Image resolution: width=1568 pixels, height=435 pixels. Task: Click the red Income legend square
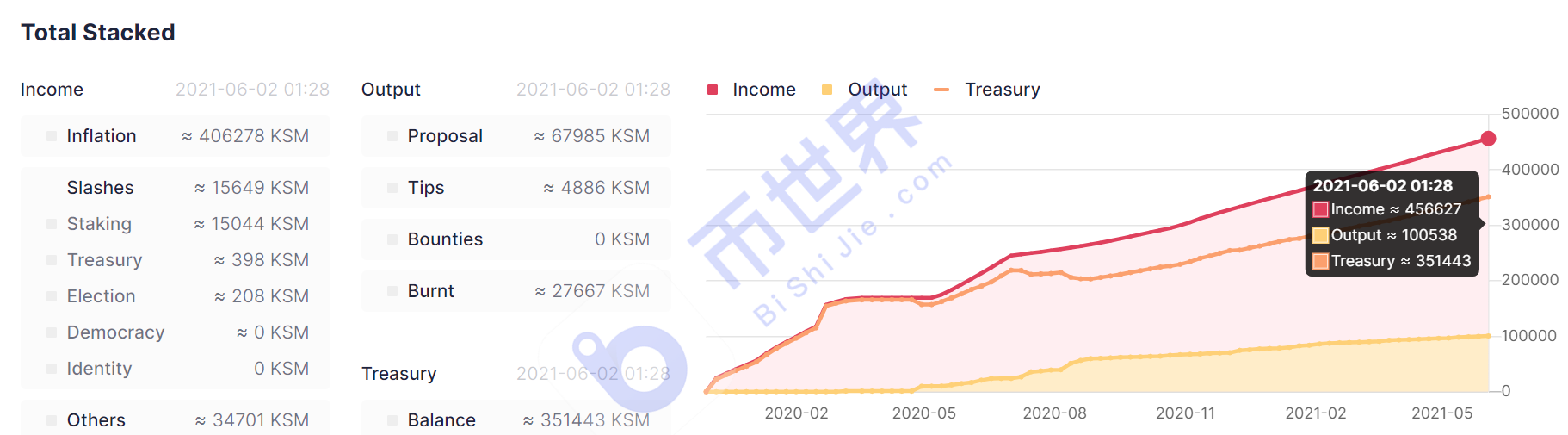pyautogui.click(x=713, y=90)
